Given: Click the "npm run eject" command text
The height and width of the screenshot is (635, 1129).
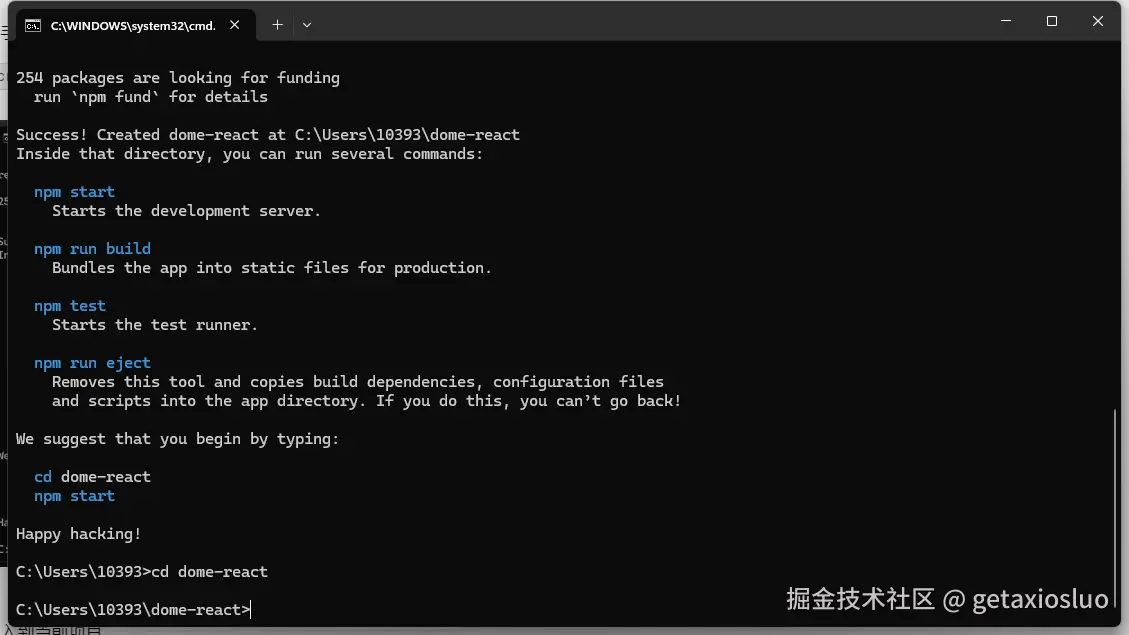Looking at the screenshot, I should (92, 363).
